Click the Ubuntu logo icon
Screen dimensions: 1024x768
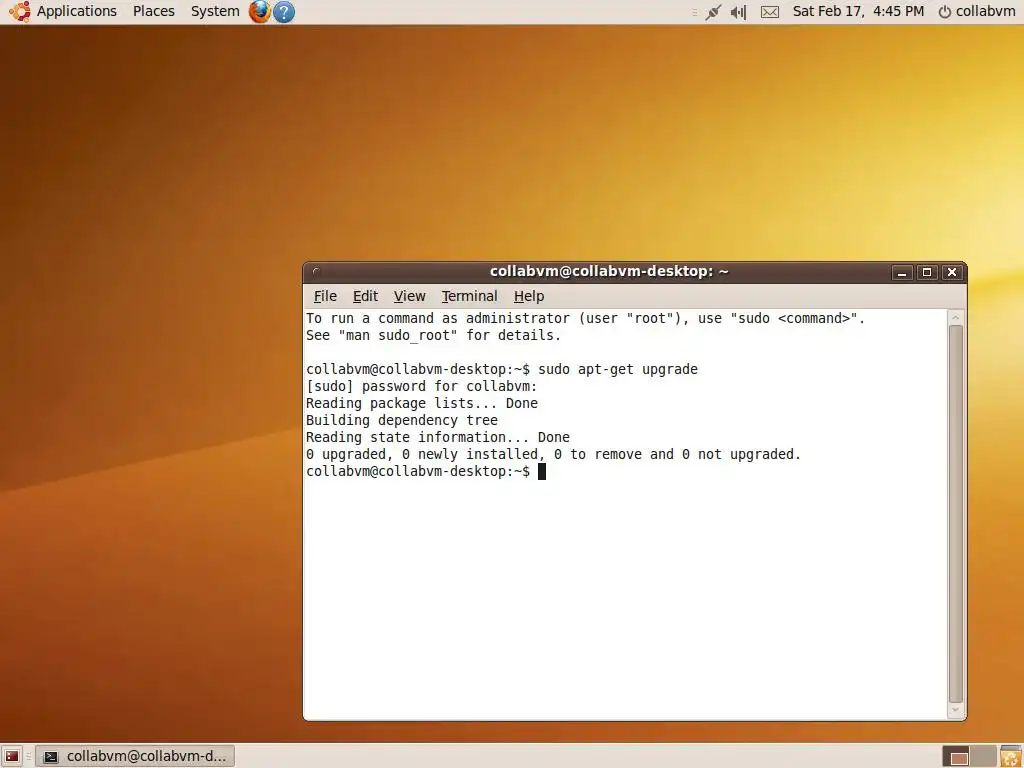coord(20,11)
